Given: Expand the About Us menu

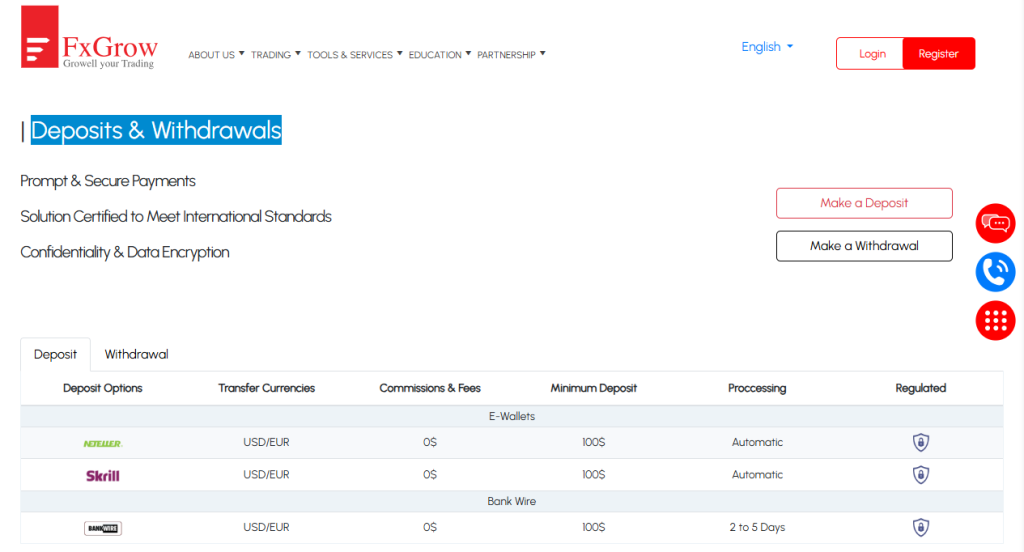Looking at the screenshot, I should coord(216,55).
